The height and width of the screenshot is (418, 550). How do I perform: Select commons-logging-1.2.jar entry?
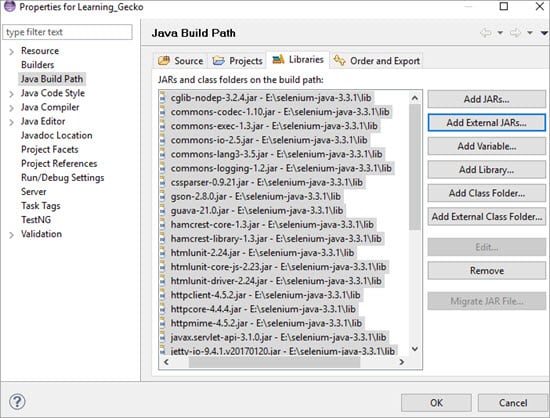(x=281, y=168)
